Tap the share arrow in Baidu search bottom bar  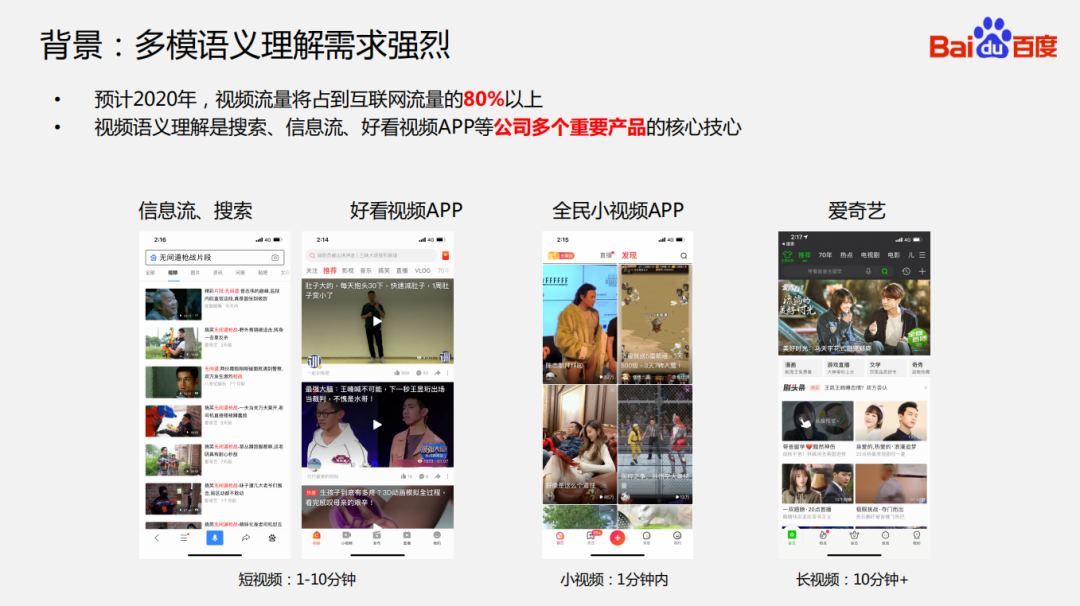245,538
